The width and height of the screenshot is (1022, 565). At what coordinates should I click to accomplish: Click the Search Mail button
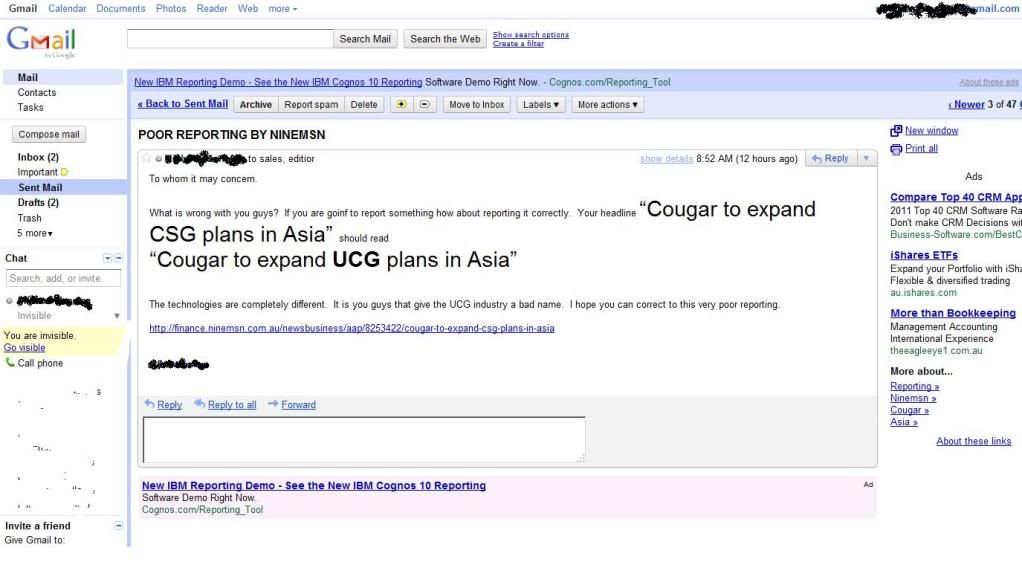click(x=365, y=39)
